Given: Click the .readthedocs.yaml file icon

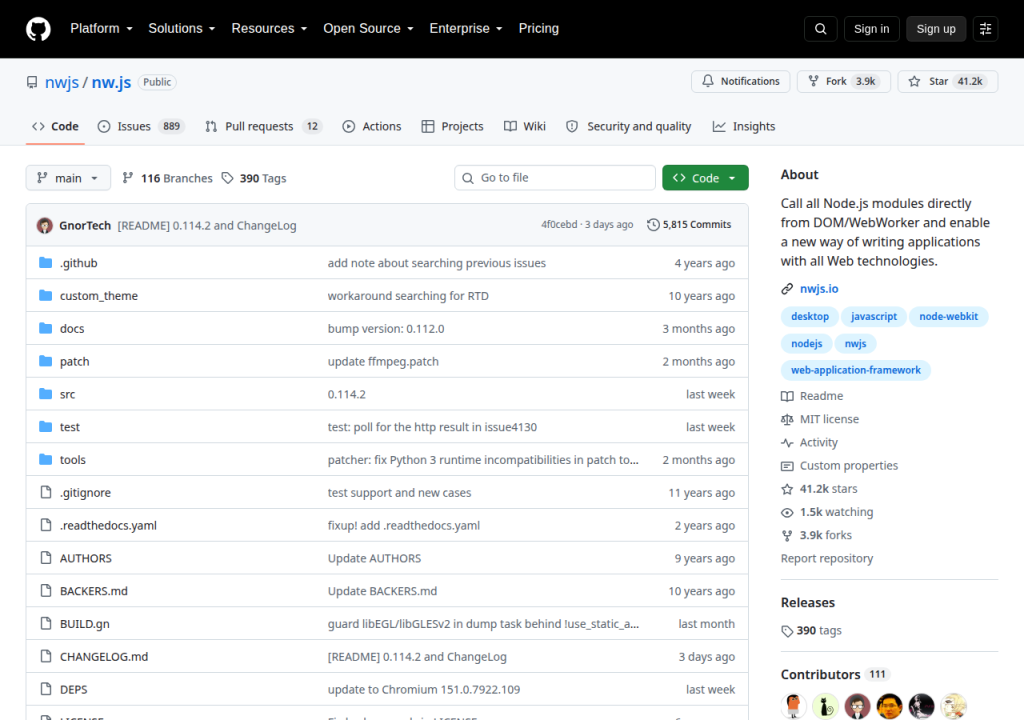Looking at the screenshot, I should [x=45, y=525].
